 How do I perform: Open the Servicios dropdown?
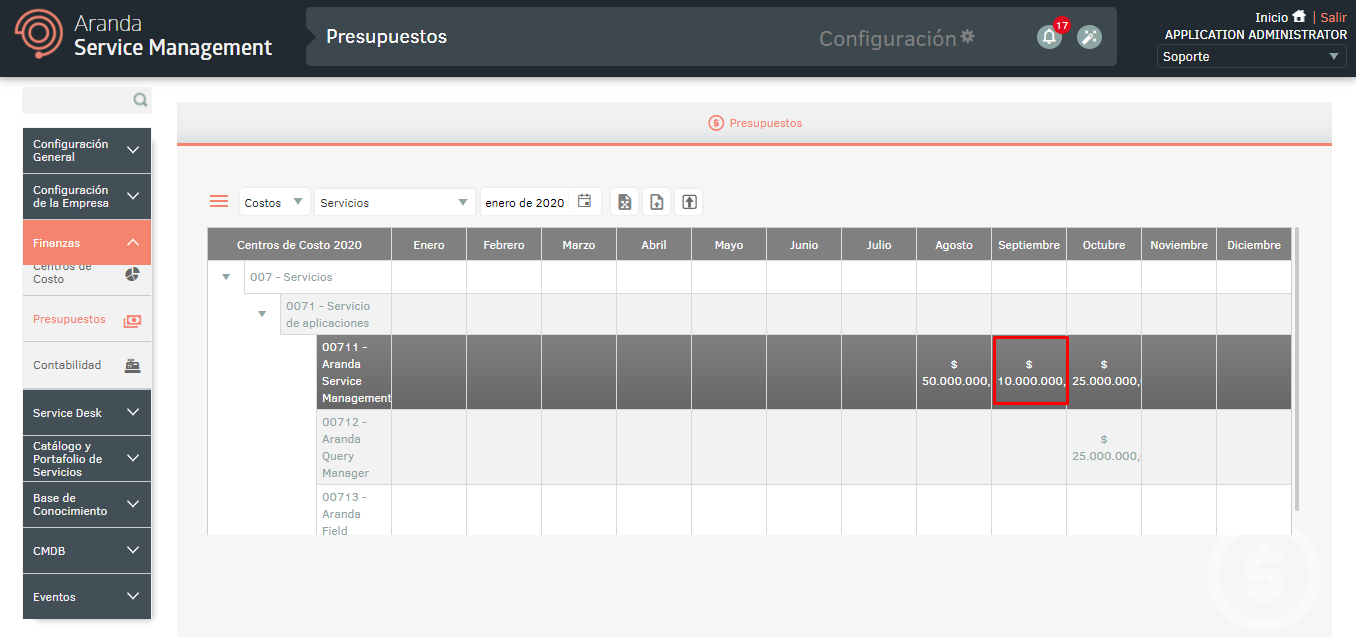click(393, 202)
